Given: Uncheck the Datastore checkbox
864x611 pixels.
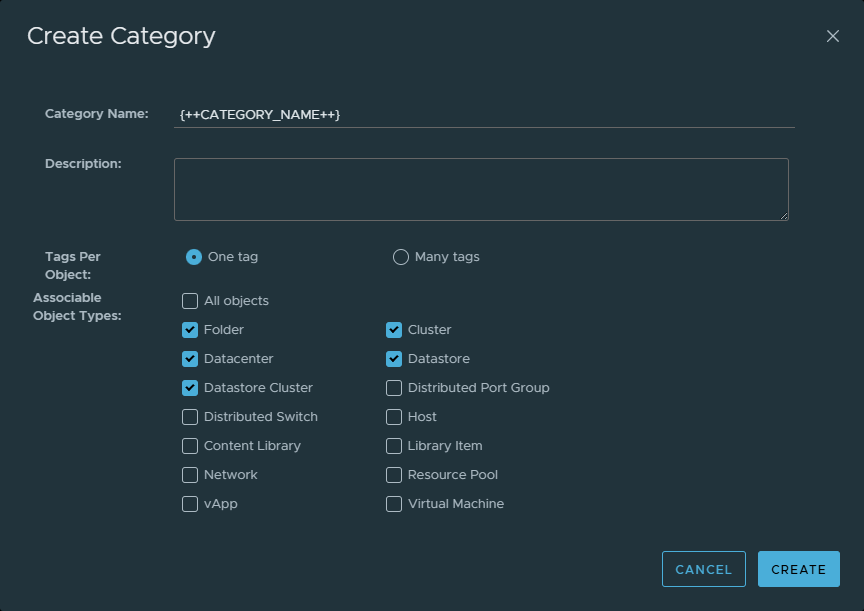Looking at the screenshot, I should coord(394,359).
